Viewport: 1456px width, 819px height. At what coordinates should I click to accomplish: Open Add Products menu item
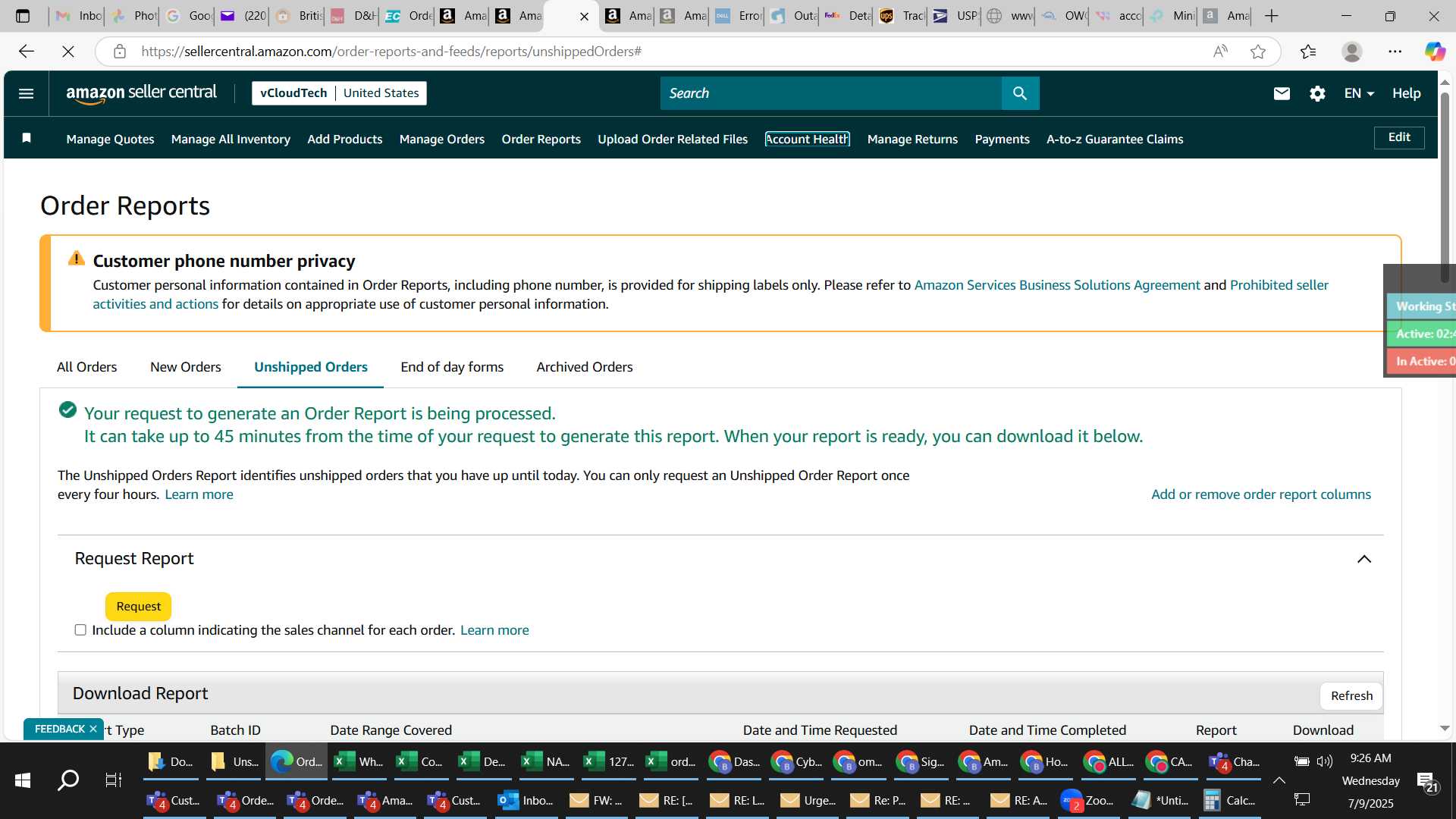(x=345, y=139)
